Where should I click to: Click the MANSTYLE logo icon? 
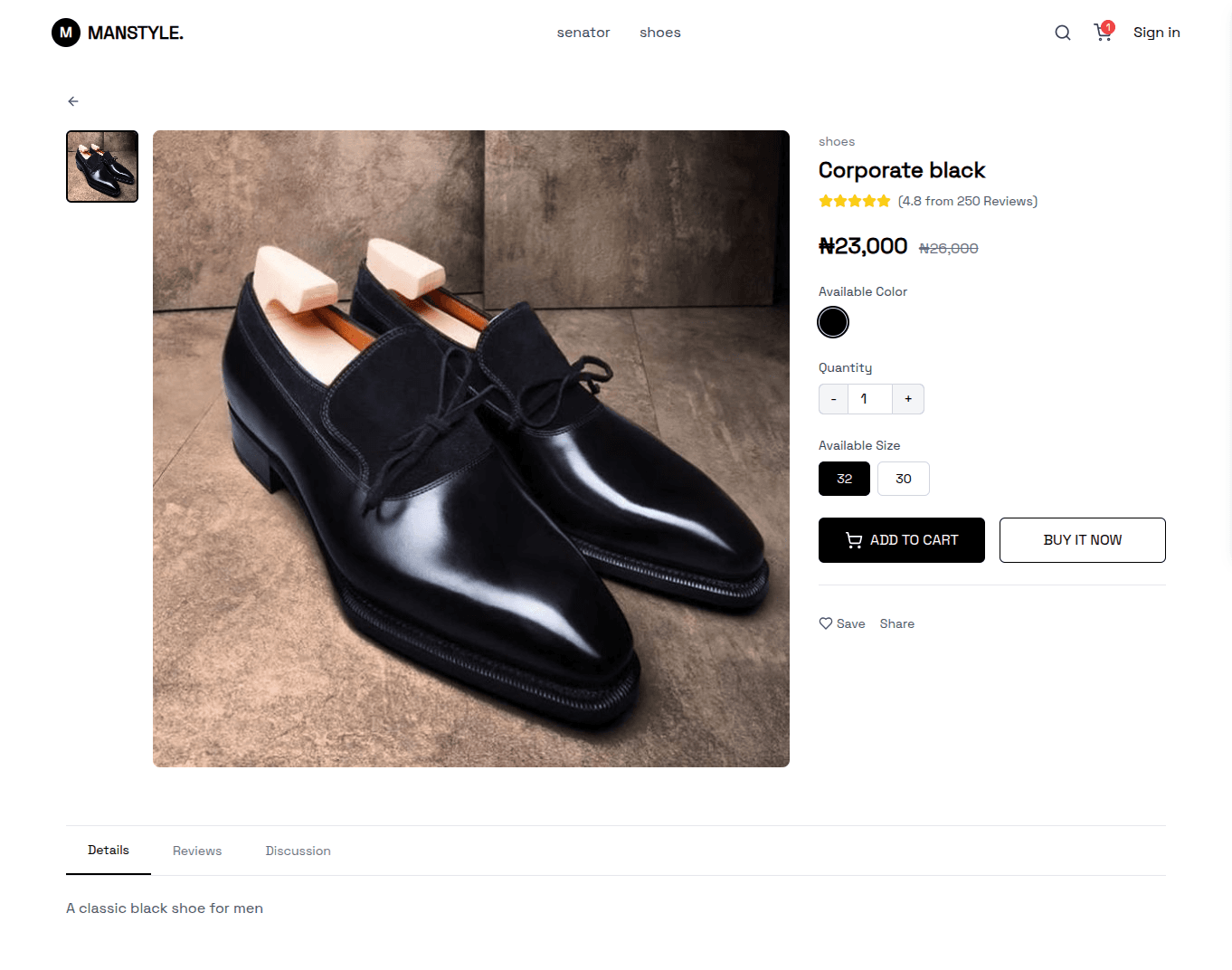tap(65, 32)
